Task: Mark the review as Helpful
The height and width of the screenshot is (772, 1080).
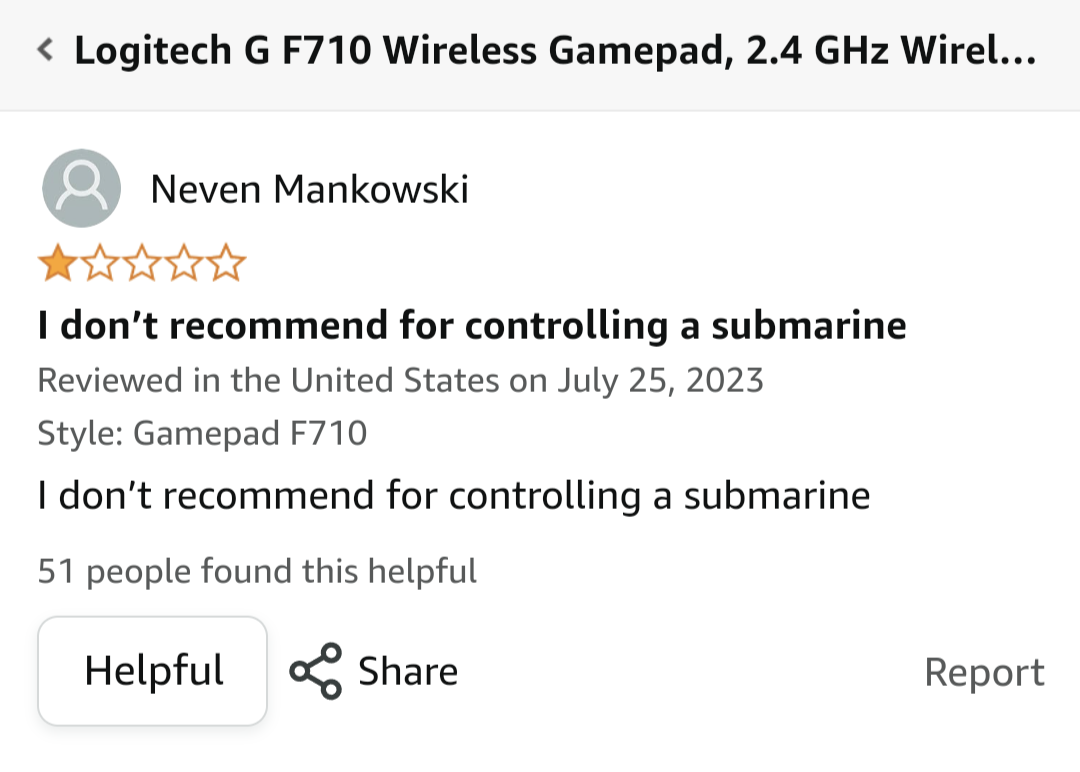Action: [152, 671]
